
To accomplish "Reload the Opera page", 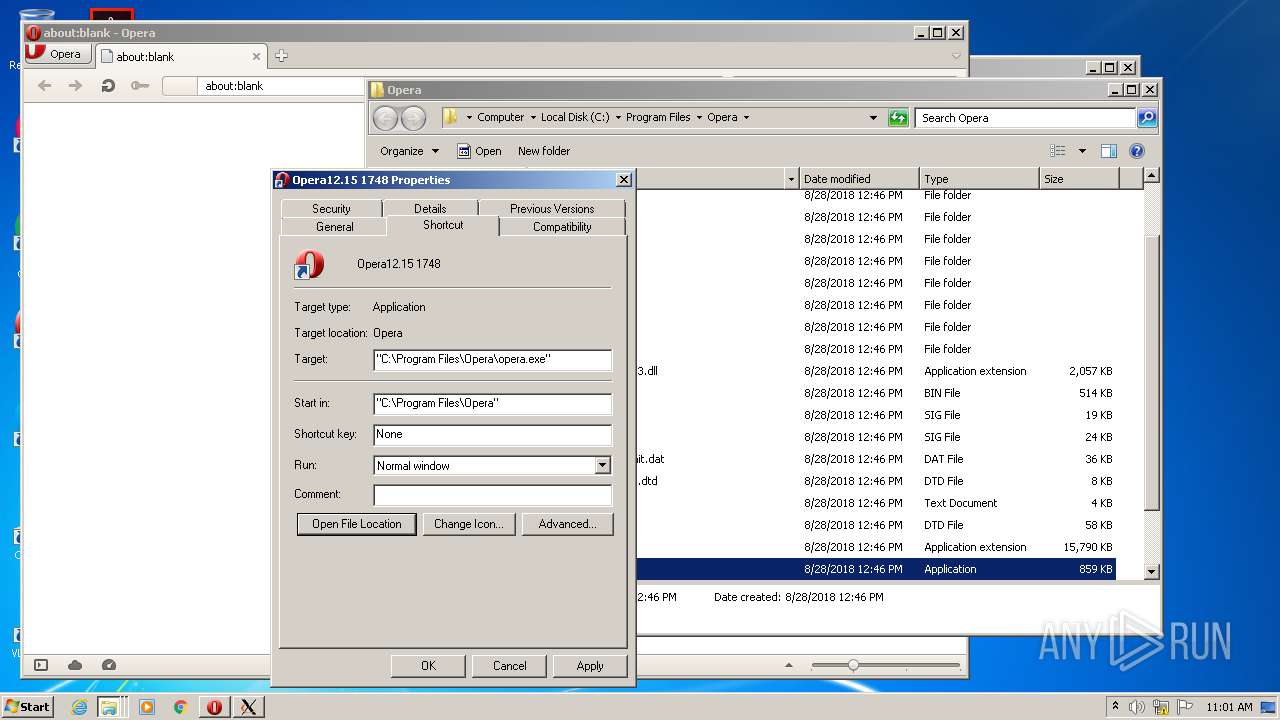I will [x=107, y=86].
